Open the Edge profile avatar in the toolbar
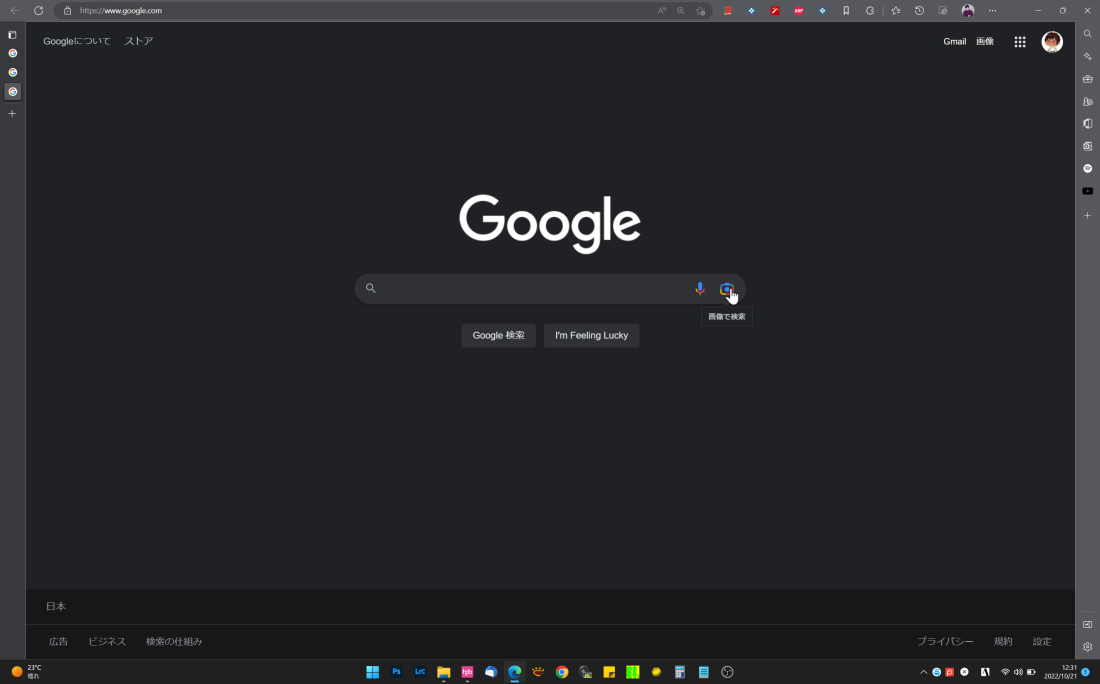Image resolution: width=1100 pixels, height=684 pixels. (x=967, y=11)
